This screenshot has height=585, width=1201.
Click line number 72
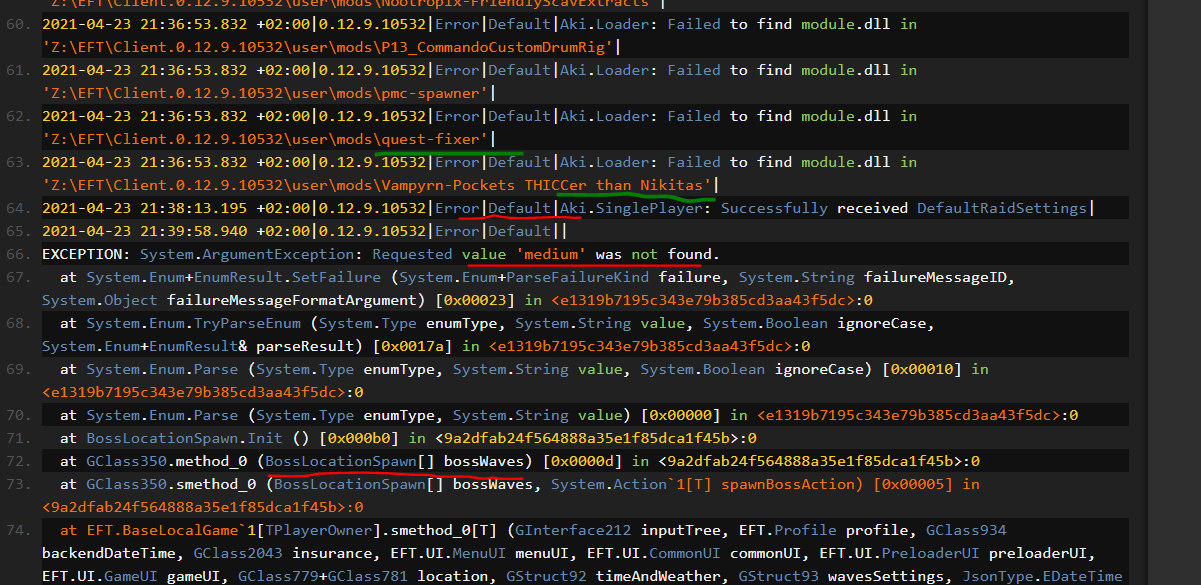coord(16,461)
